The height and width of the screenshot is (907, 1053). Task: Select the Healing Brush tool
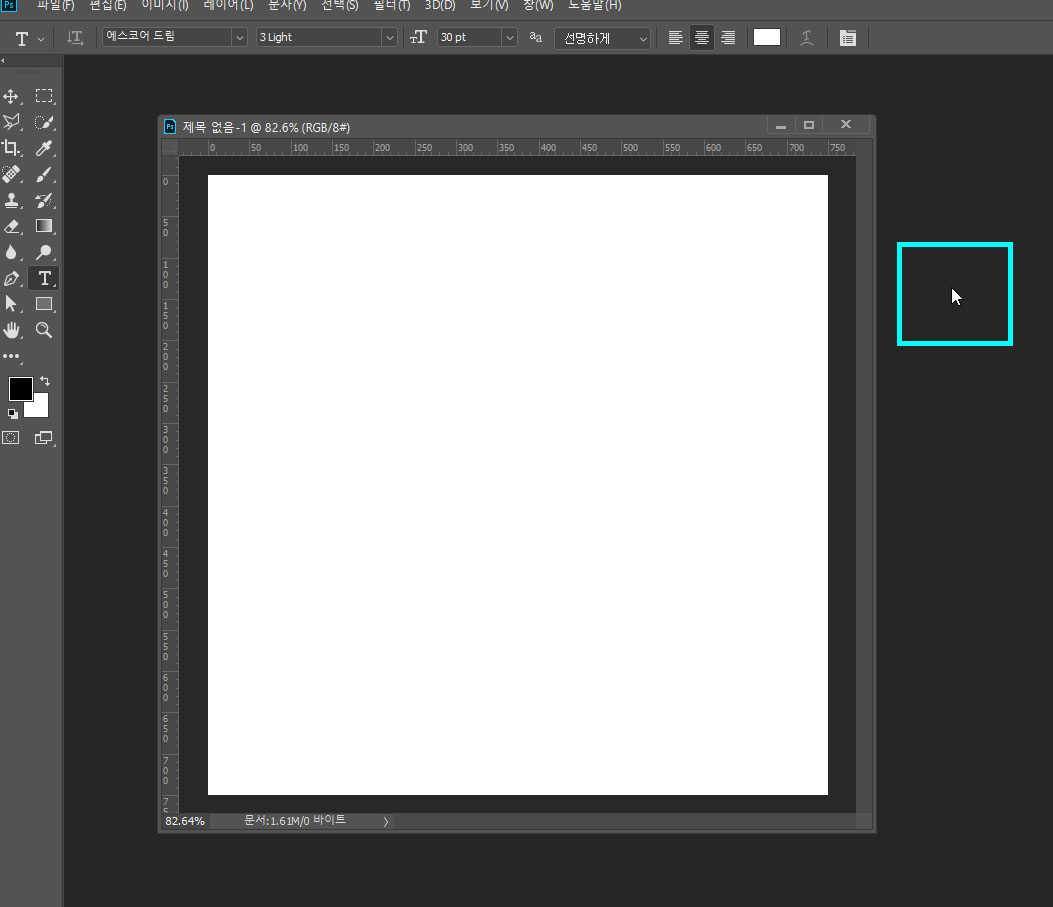pyautogui.click(x=11, y=174)
